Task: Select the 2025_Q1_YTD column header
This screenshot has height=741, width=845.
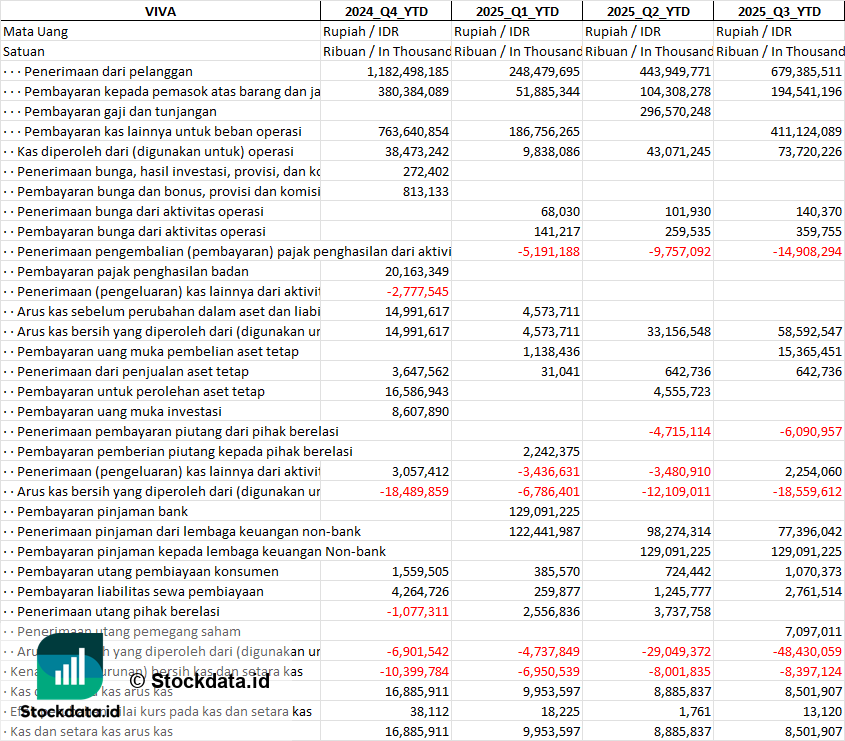Action: pos(517,11)
